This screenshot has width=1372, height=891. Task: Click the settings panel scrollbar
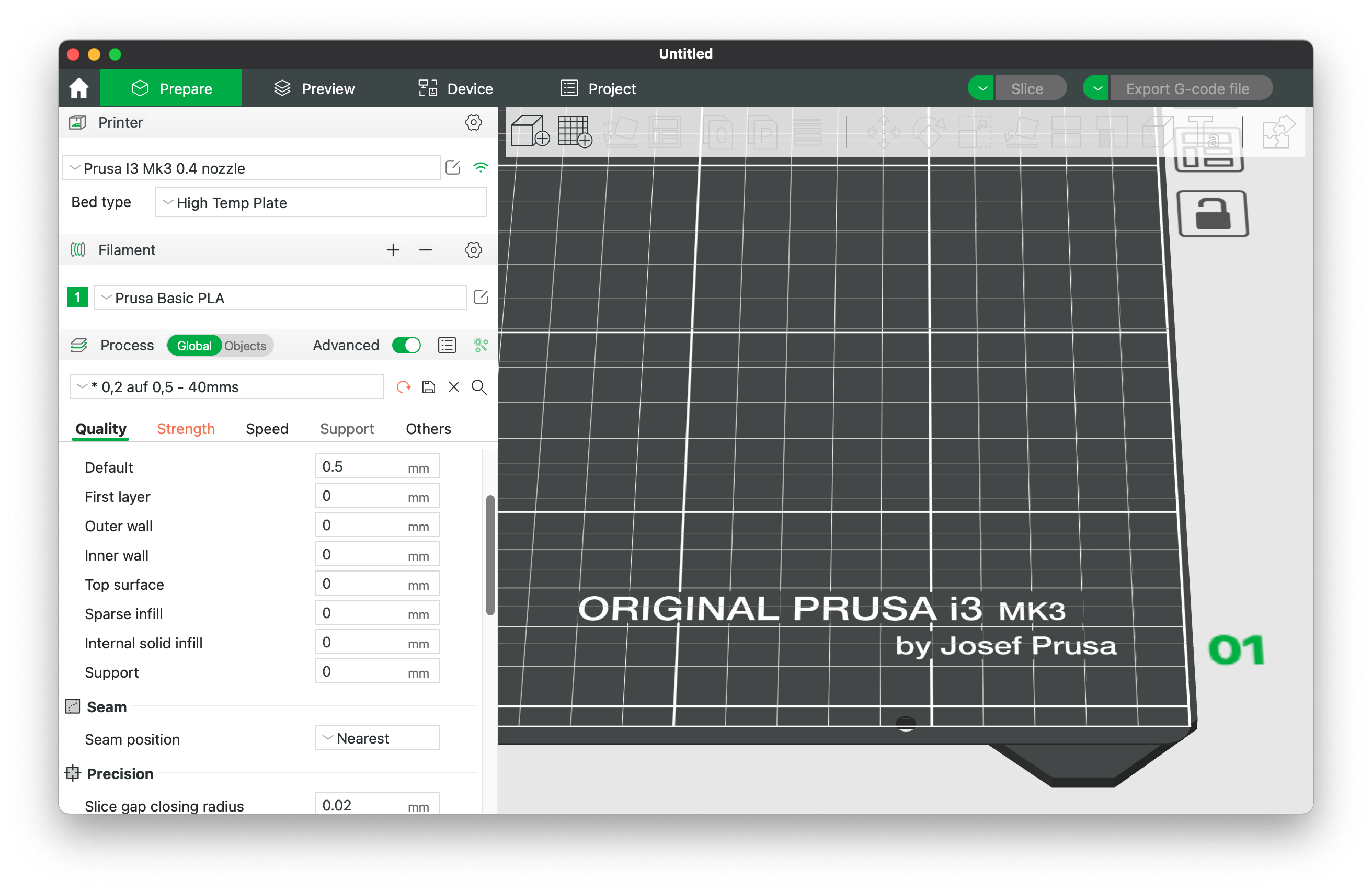[x=490, y=555]
